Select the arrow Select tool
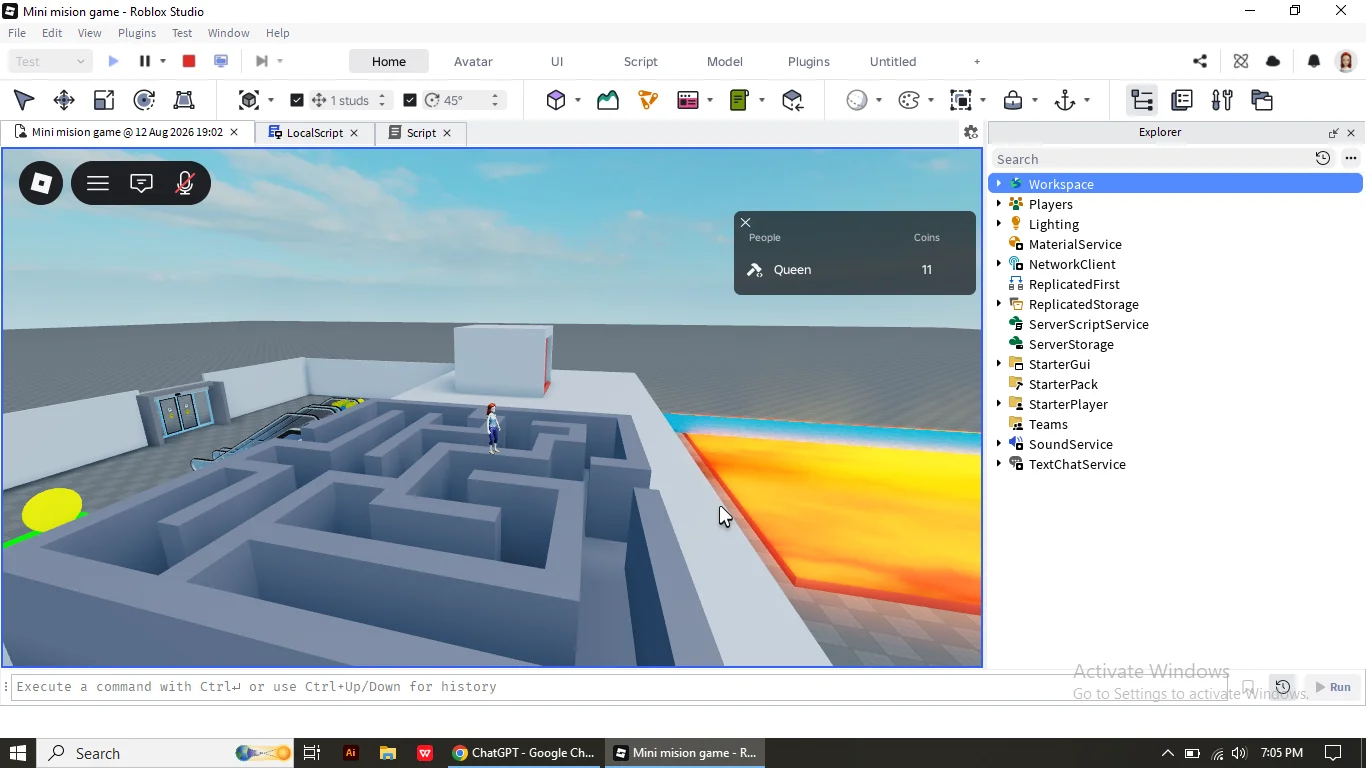The width and height of the screenshot is (1366, 768). [24, 100]
